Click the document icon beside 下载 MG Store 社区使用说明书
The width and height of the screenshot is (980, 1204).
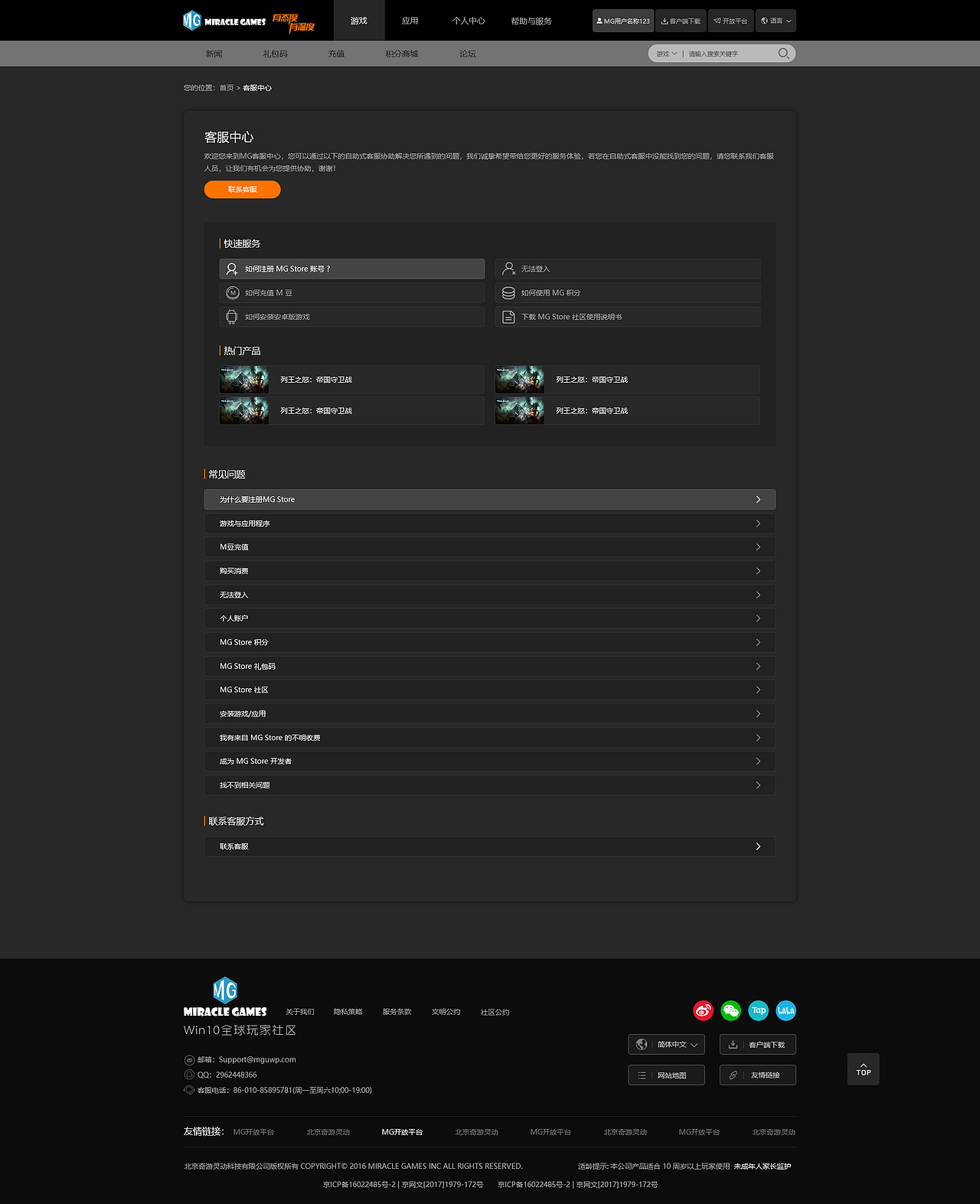coord(508,316)
